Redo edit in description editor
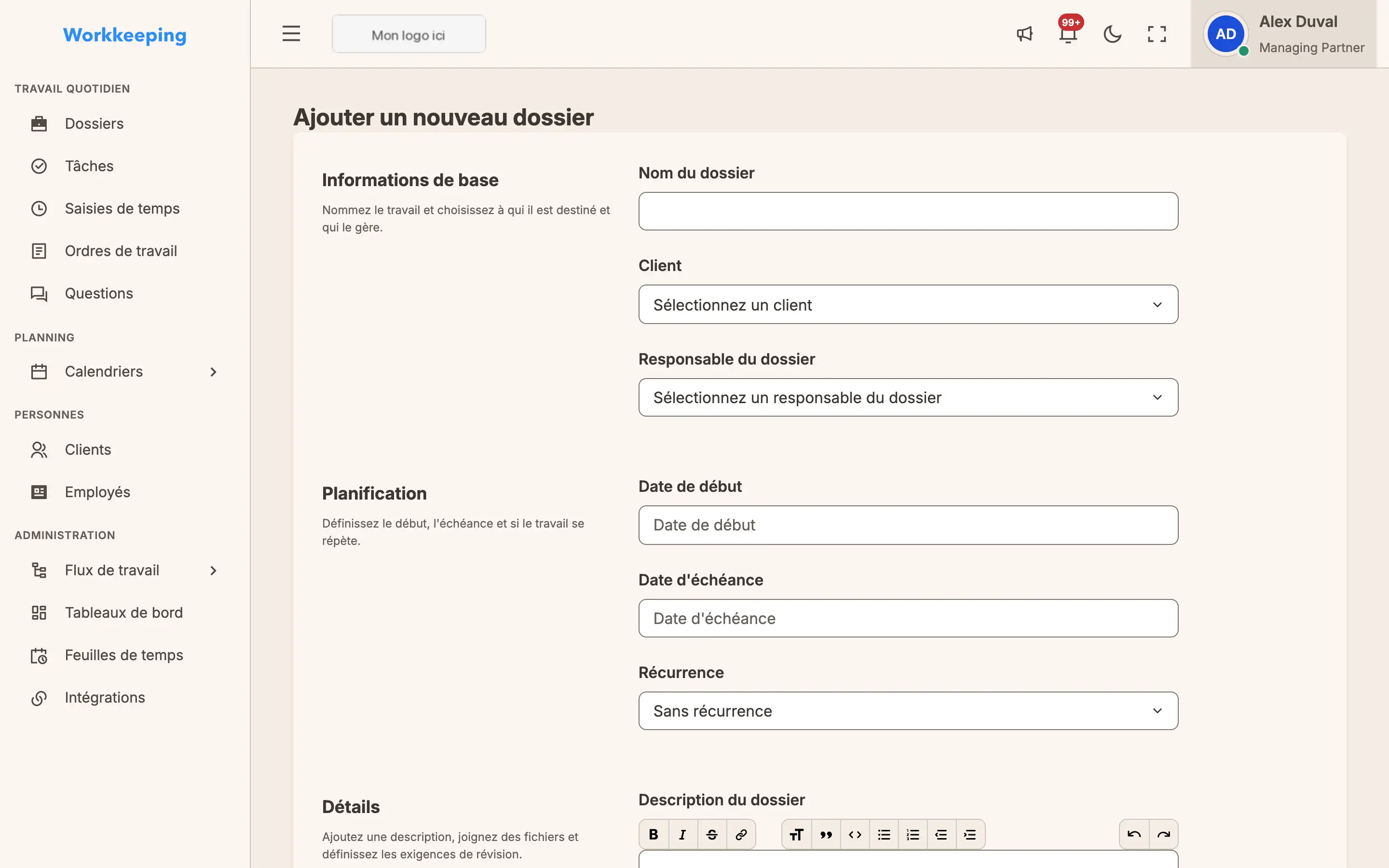The width and height of the screenshot is (1389, 868). pos(1164,834)
